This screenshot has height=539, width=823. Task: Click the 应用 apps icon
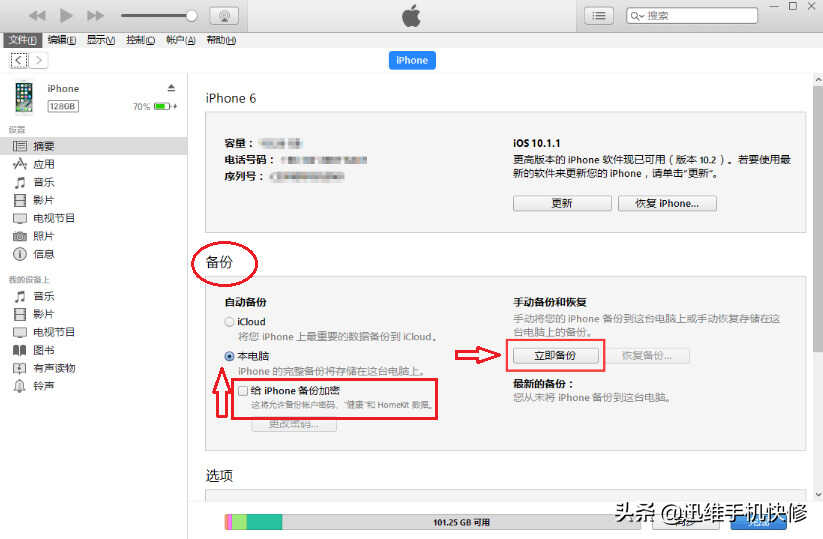tap(19, 164)
